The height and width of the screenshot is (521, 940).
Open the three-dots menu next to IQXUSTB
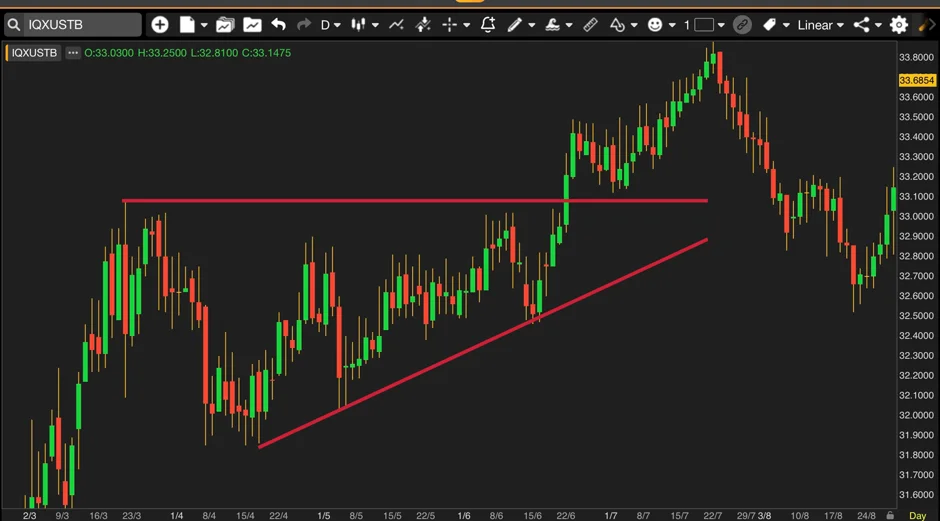pyautogui.click(x=73, y=53)
